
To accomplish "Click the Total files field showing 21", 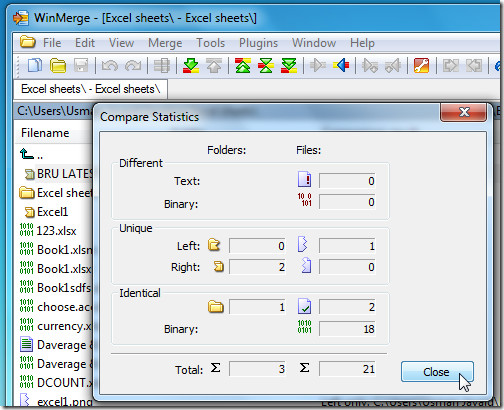I will [x=347, y=369].
